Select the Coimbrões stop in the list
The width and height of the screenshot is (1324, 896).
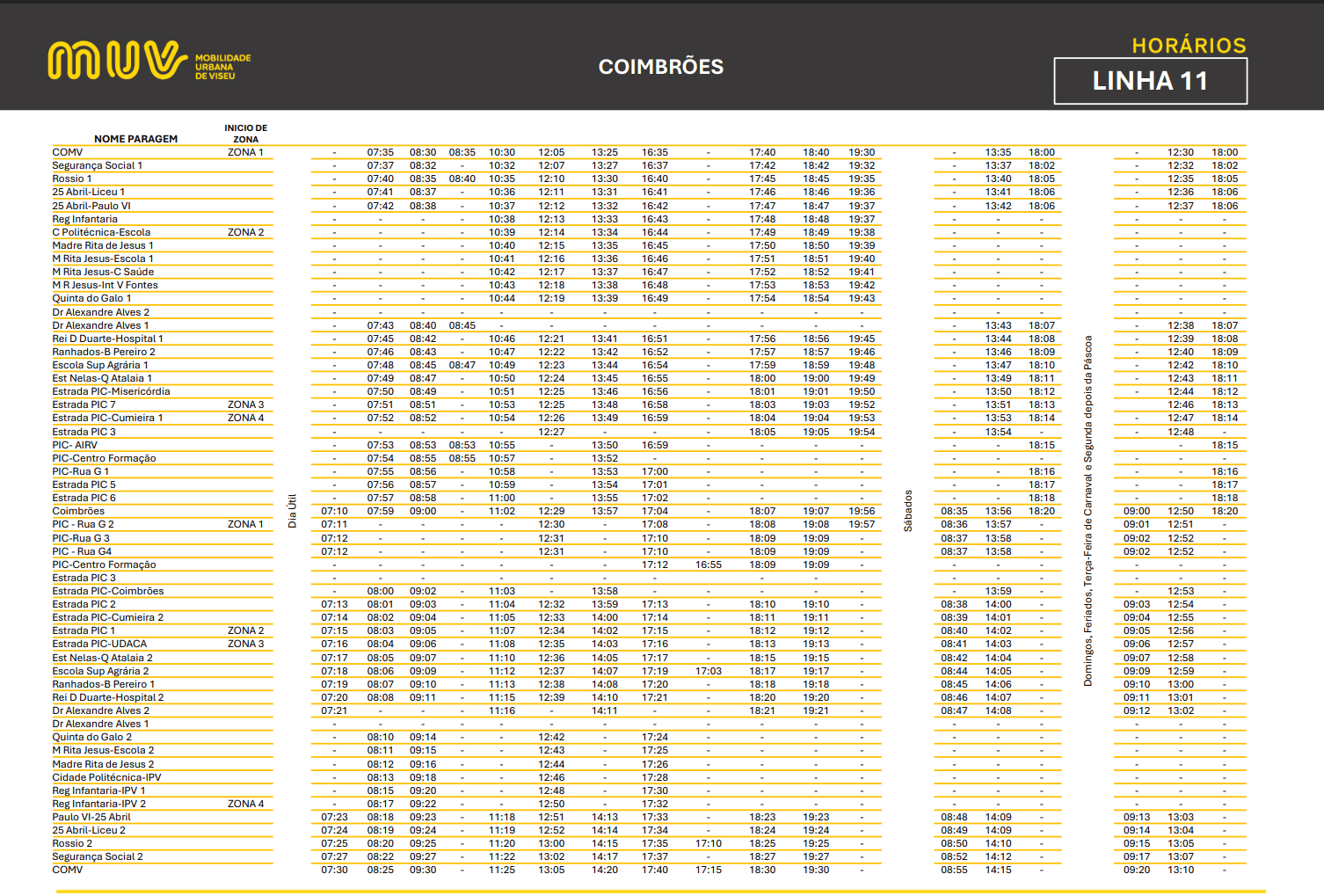pos(78,511)
